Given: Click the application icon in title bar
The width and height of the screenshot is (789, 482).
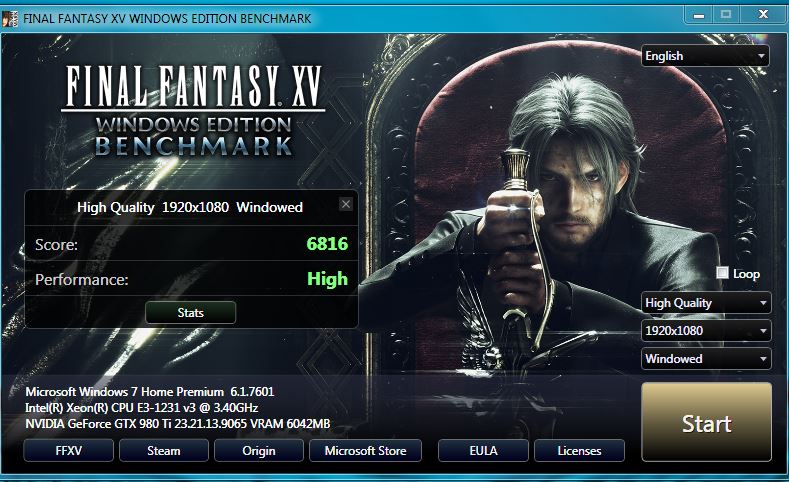Looking at the screenshot, I should [x=10, y=18].
